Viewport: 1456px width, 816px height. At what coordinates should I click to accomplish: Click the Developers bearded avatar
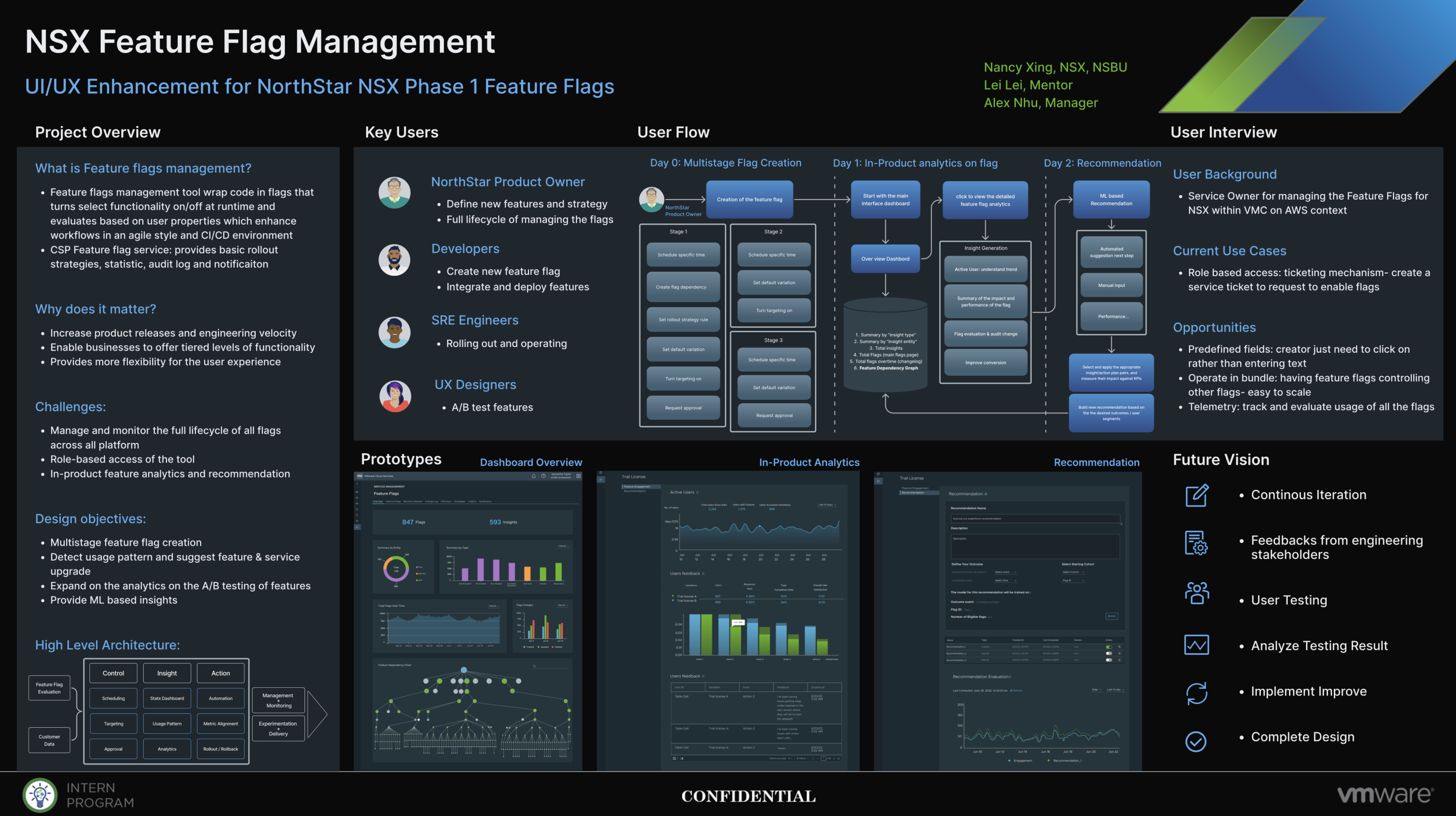[394, 260]
